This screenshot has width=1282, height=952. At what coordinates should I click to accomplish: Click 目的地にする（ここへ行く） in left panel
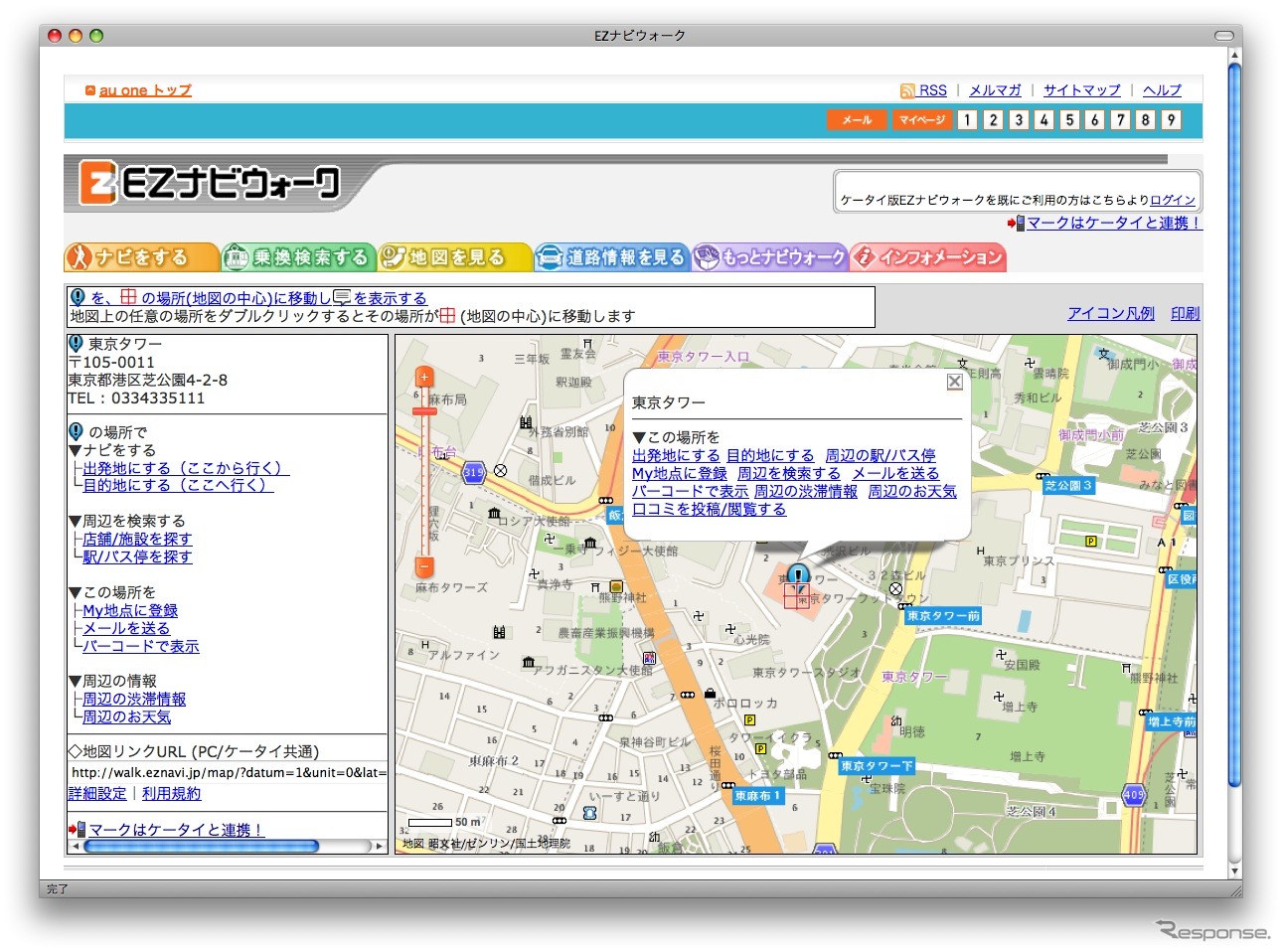pos(178,485)
